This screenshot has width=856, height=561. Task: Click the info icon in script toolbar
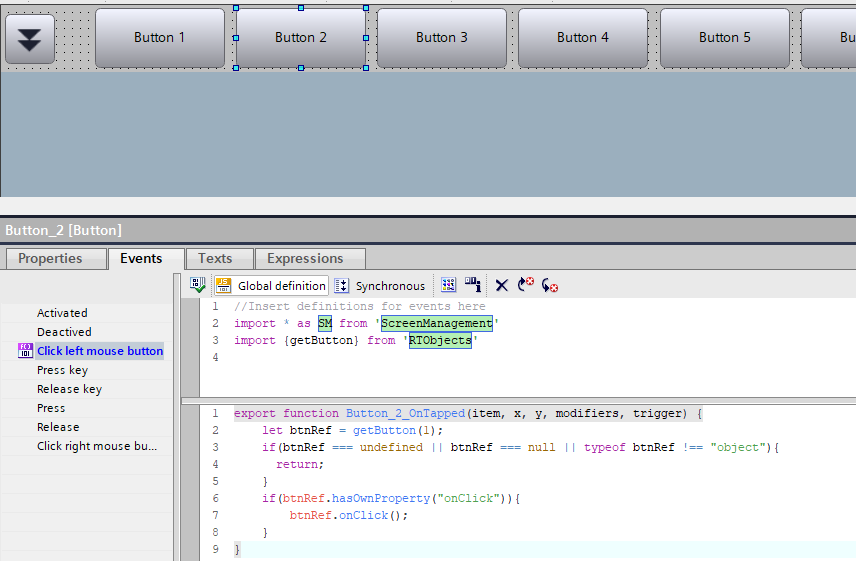[473, 285]
